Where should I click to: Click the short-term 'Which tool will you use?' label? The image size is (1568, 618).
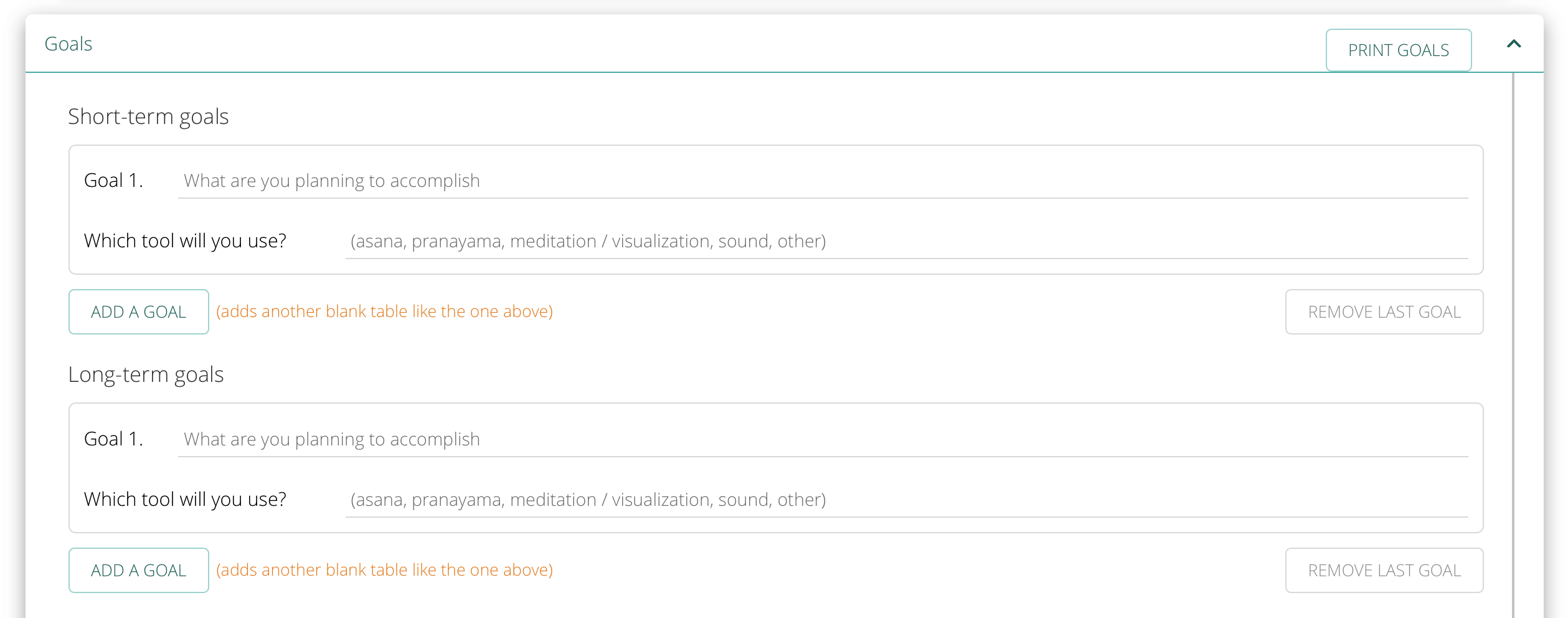(x=185, y=241)
